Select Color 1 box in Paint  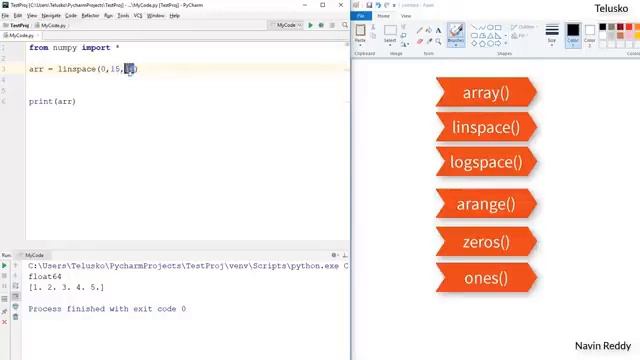point(573,35)
